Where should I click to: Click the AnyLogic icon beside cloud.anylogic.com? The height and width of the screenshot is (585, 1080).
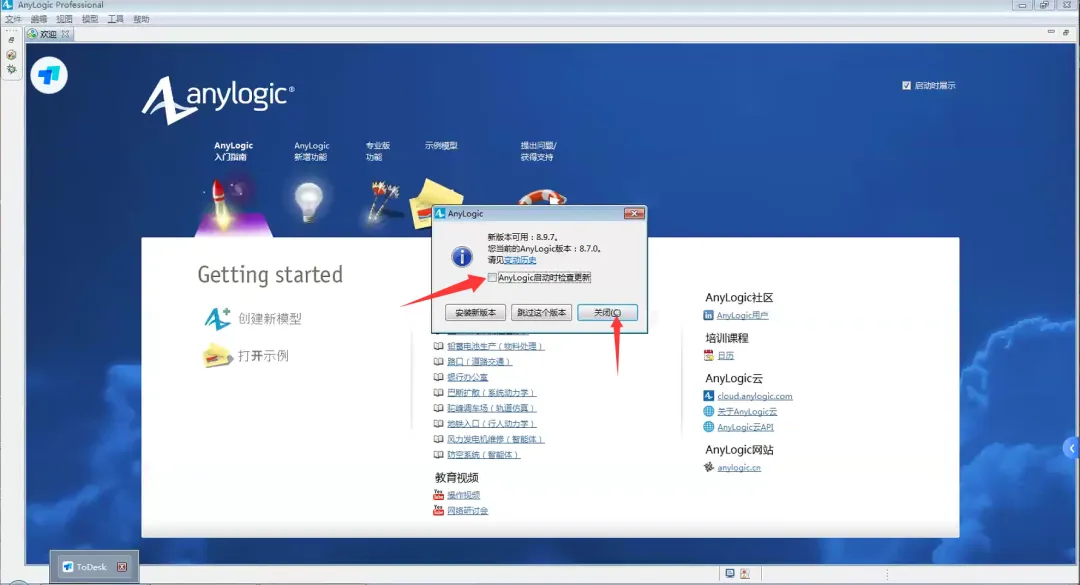pos(708,396)
